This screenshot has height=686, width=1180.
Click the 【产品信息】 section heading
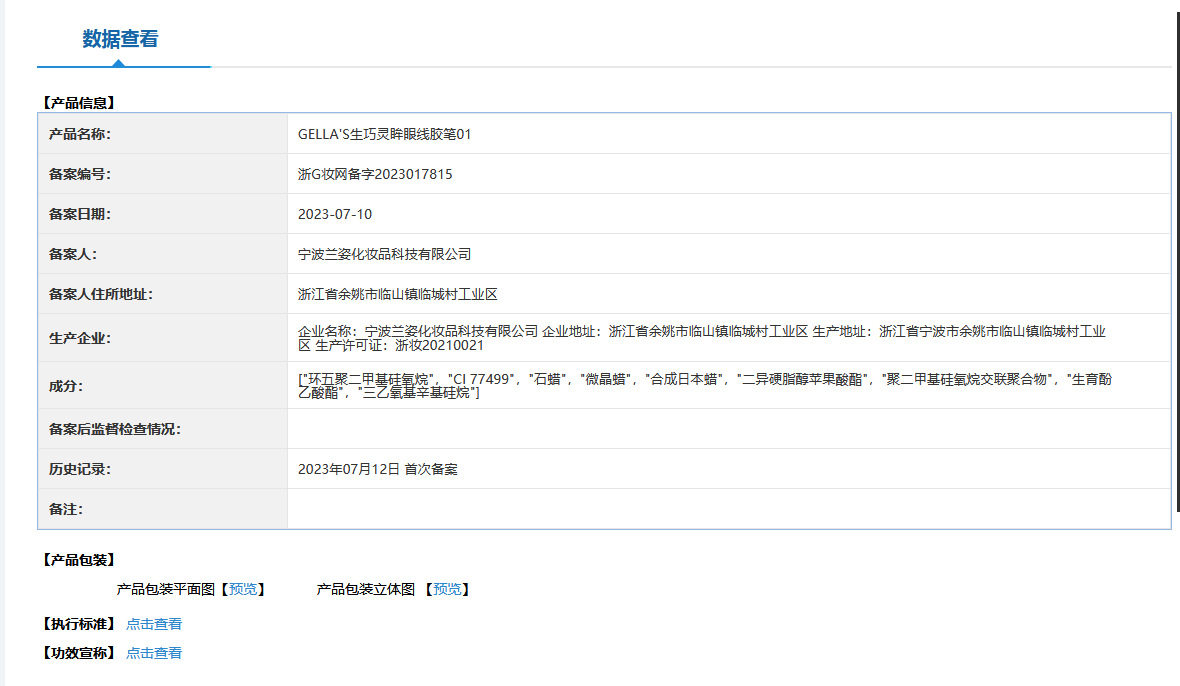click(78, 102)
